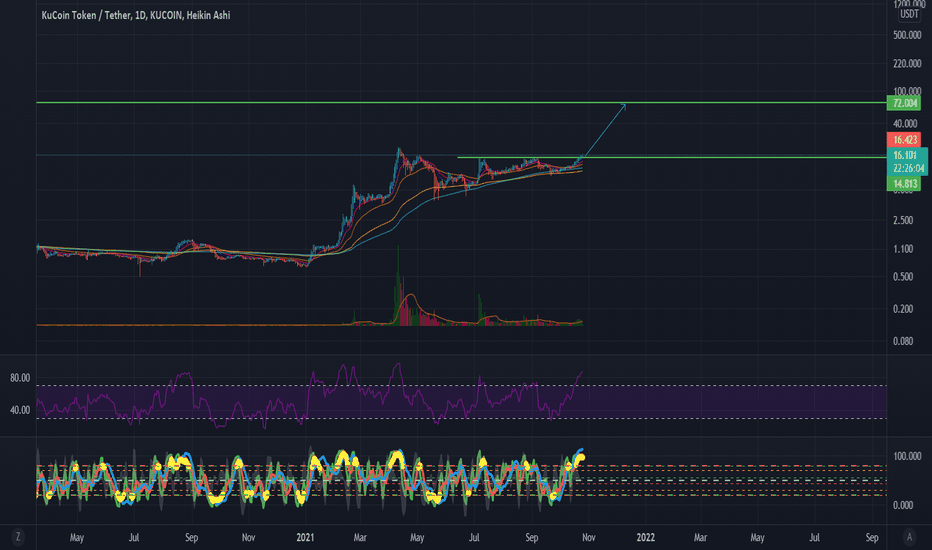The height and width of the screenshot is (550, 932).
Task: Click the 220.000 price axis value
Action: [907, 64]
